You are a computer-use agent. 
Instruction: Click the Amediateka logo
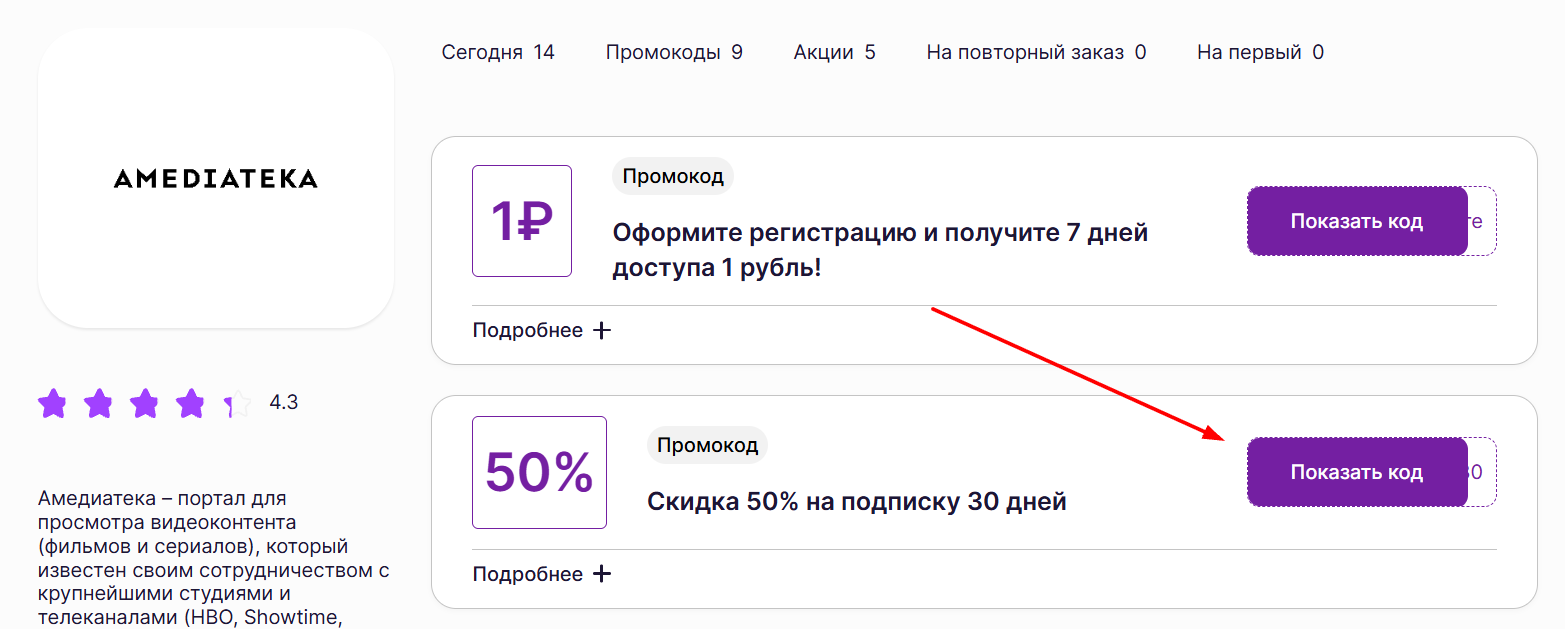[x=216, y=179]
